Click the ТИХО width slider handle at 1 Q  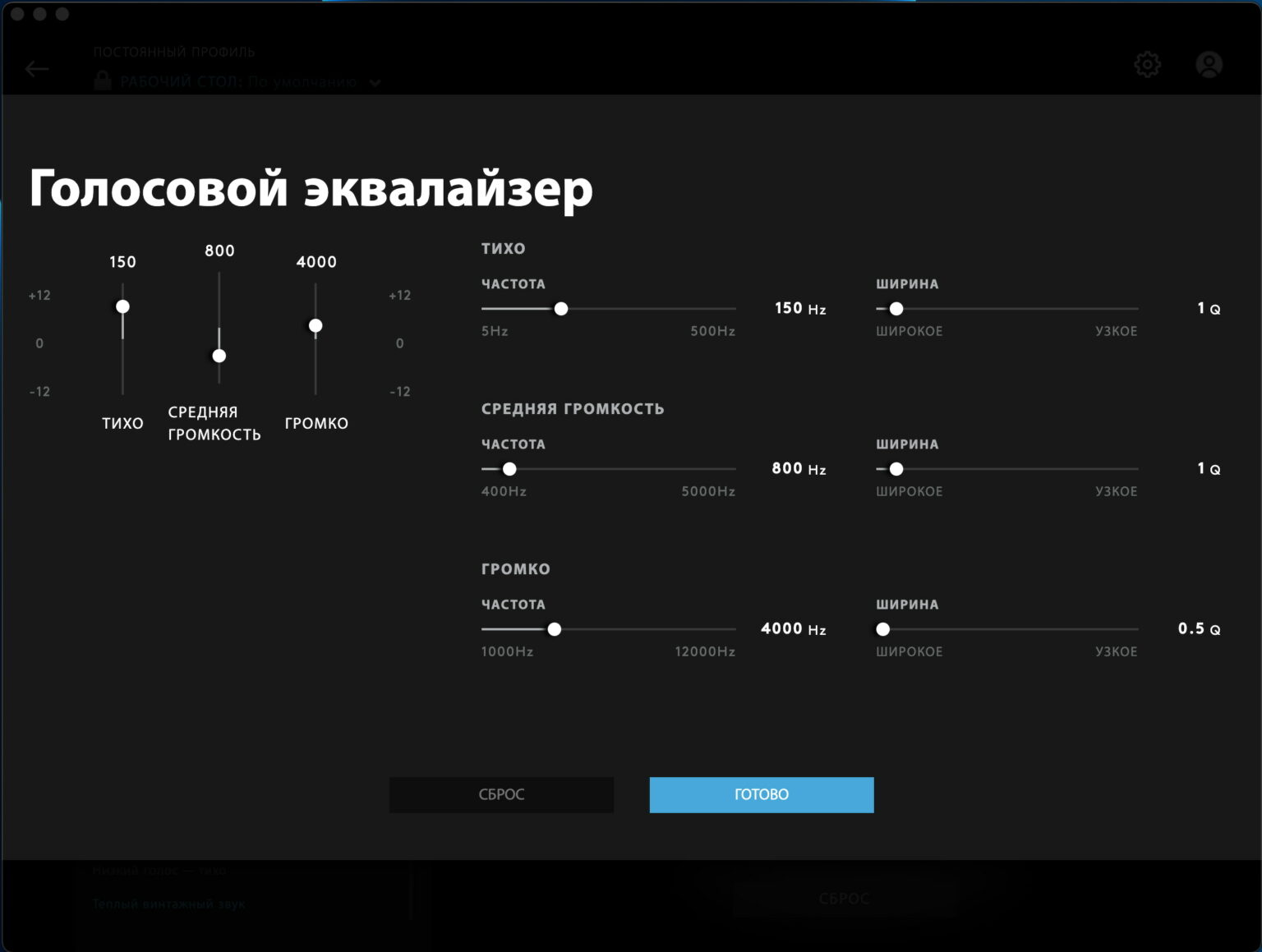click(896, 309)
